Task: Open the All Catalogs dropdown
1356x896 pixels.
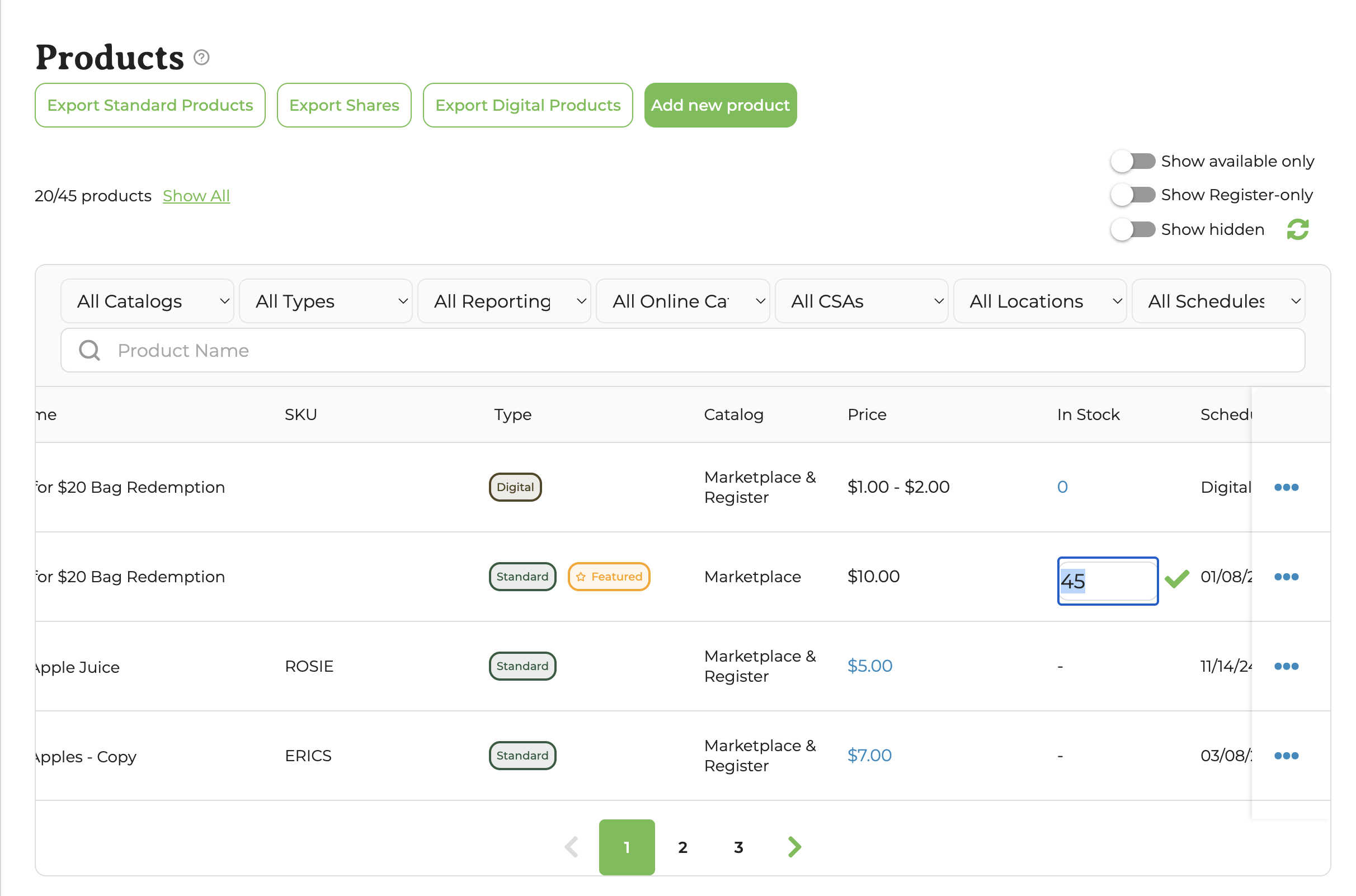Action: tap(148, 301)
